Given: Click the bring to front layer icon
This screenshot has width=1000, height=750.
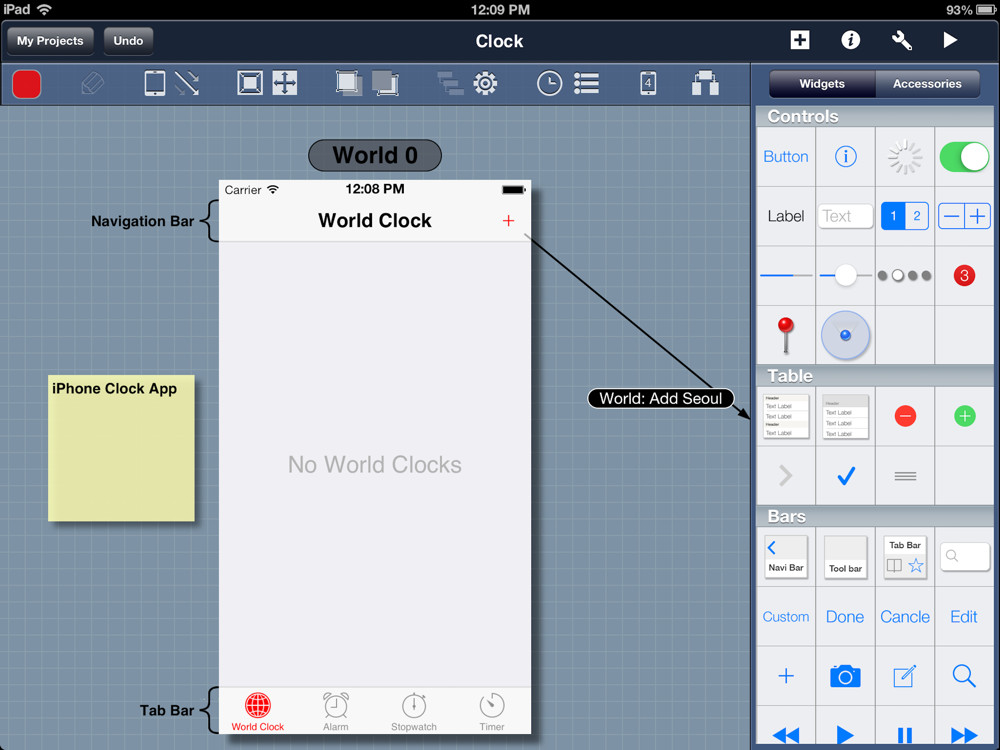Looking at the screenshot, I should [349, 84].
